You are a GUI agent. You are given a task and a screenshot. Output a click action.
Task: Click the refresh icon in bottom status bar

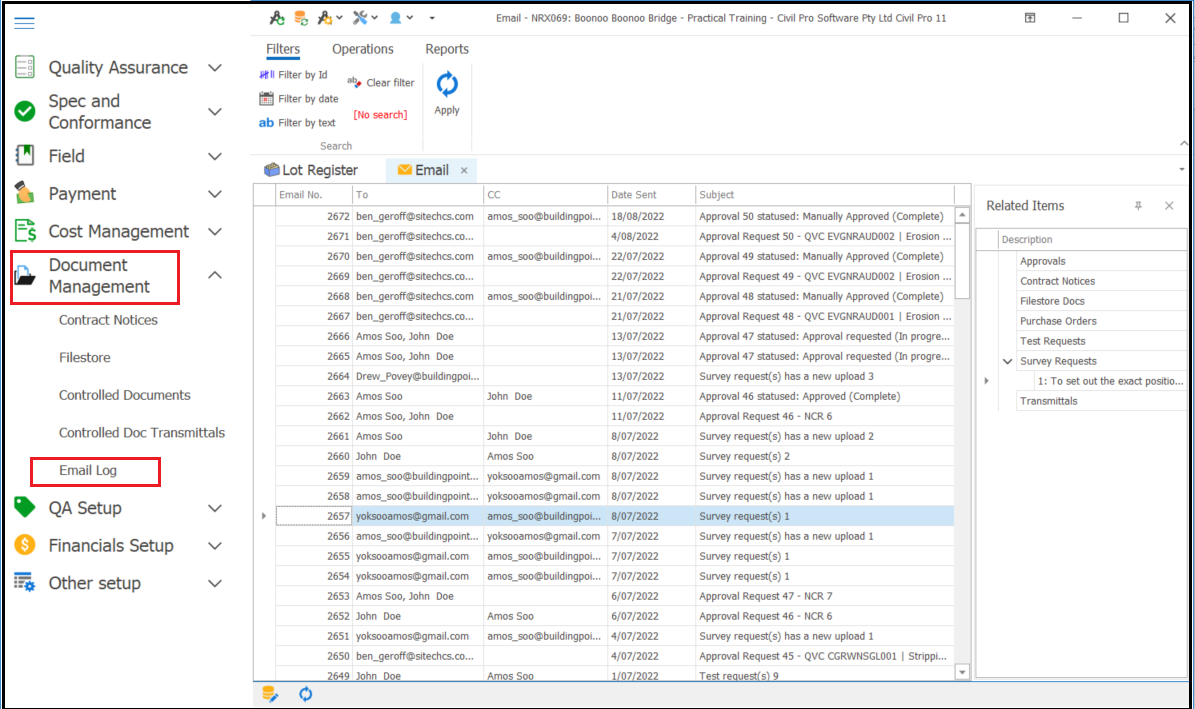click(306, 694)
